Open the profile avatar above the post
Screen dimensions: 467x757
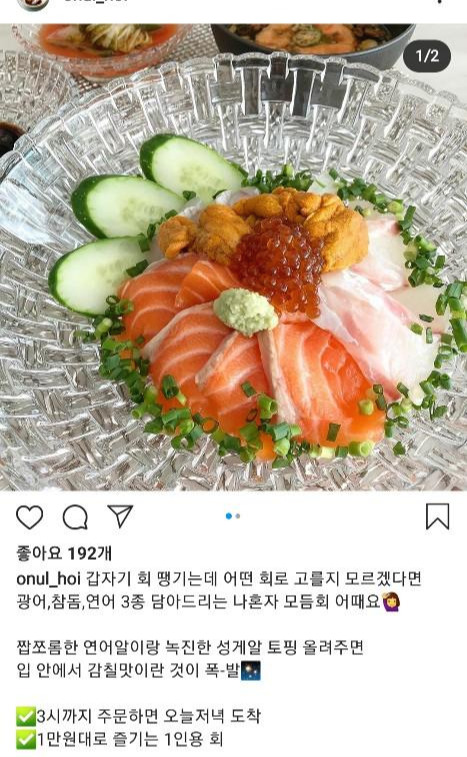33,4
